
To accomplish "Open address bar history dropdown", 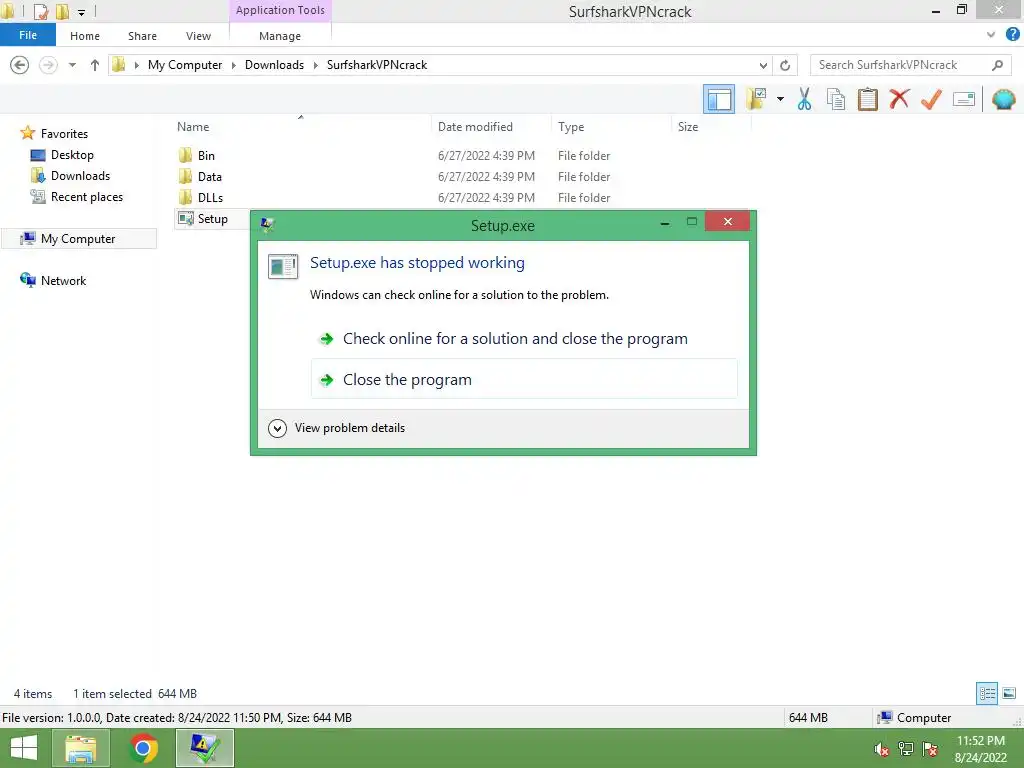I will (763, 65).
